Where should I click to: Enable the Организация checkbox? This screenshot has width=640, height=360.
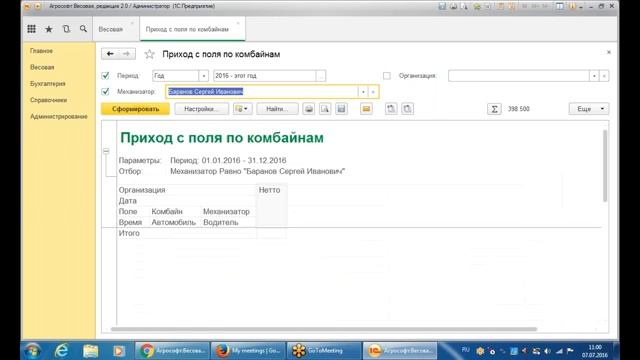pyautogui.click(x=387, y=76)
